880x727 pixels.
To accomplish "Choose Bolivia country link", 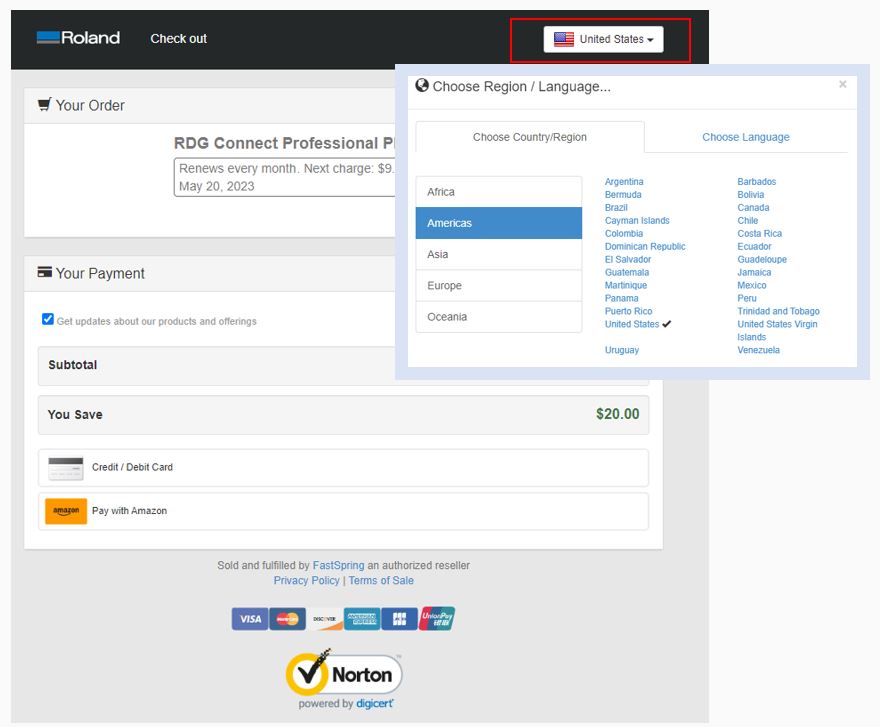I will pos(750,194).
